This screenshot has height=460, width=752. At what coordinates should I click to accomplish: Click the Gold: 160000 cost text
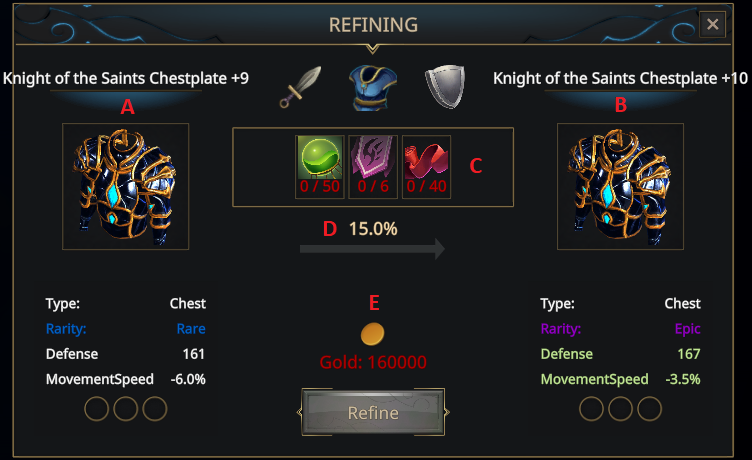373,362
